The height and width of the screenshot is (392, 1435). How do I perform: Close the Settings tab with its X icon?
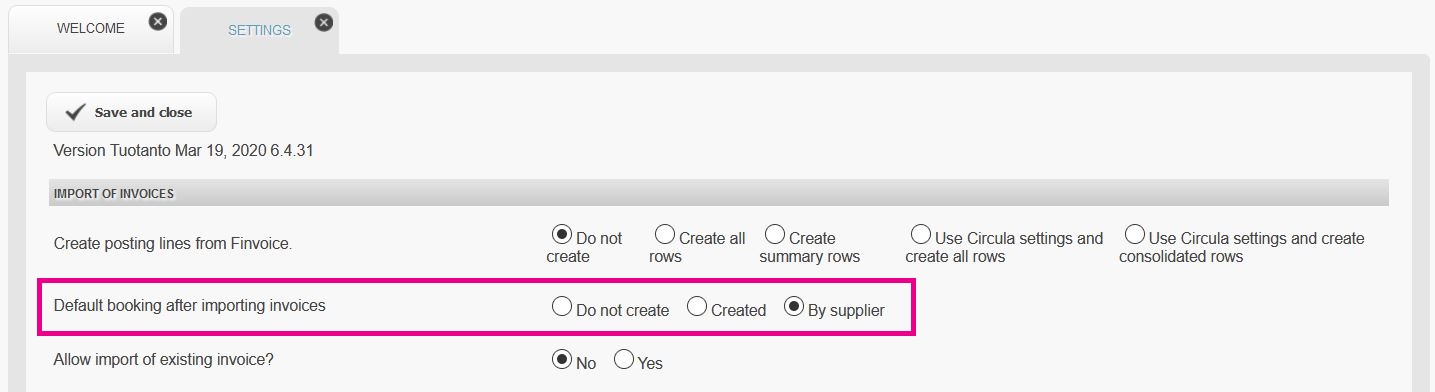(323, 21)
